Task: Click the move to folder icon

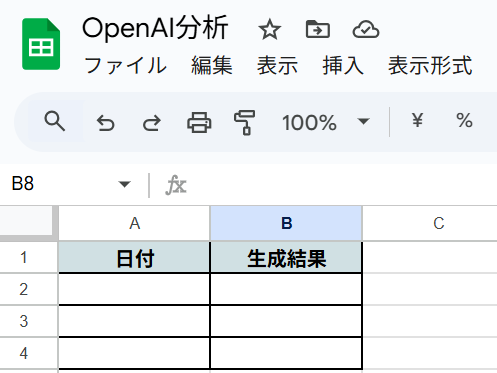Action: [318, 30]
